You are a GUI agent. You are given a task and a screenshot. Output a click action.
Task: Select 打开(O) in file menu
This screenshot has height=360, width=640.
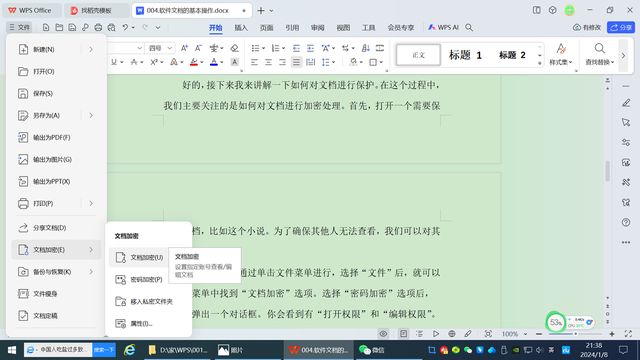click(56, 71)
